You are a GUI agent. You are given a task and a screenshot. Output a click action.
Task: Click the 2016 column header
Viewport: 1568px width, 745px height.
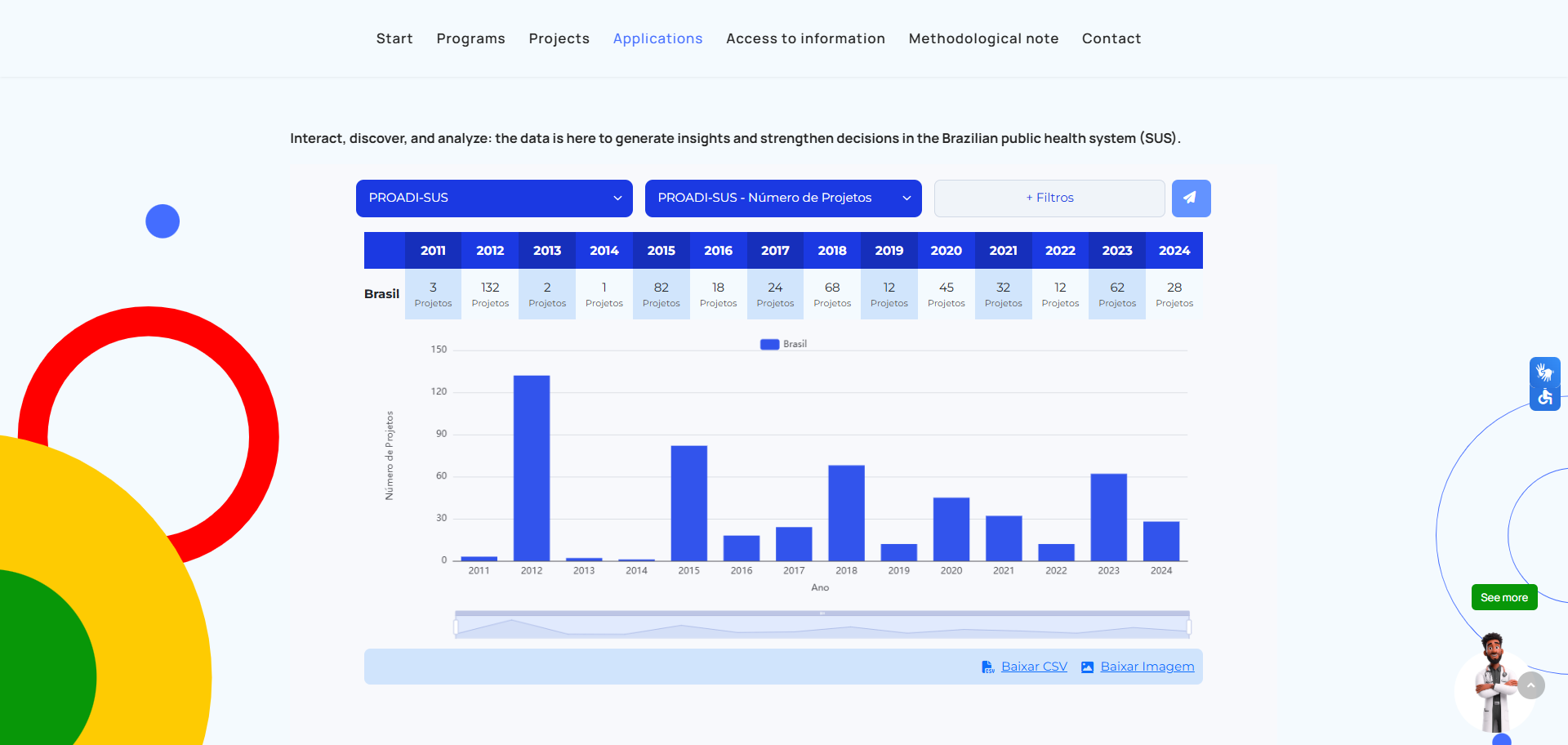719,251
